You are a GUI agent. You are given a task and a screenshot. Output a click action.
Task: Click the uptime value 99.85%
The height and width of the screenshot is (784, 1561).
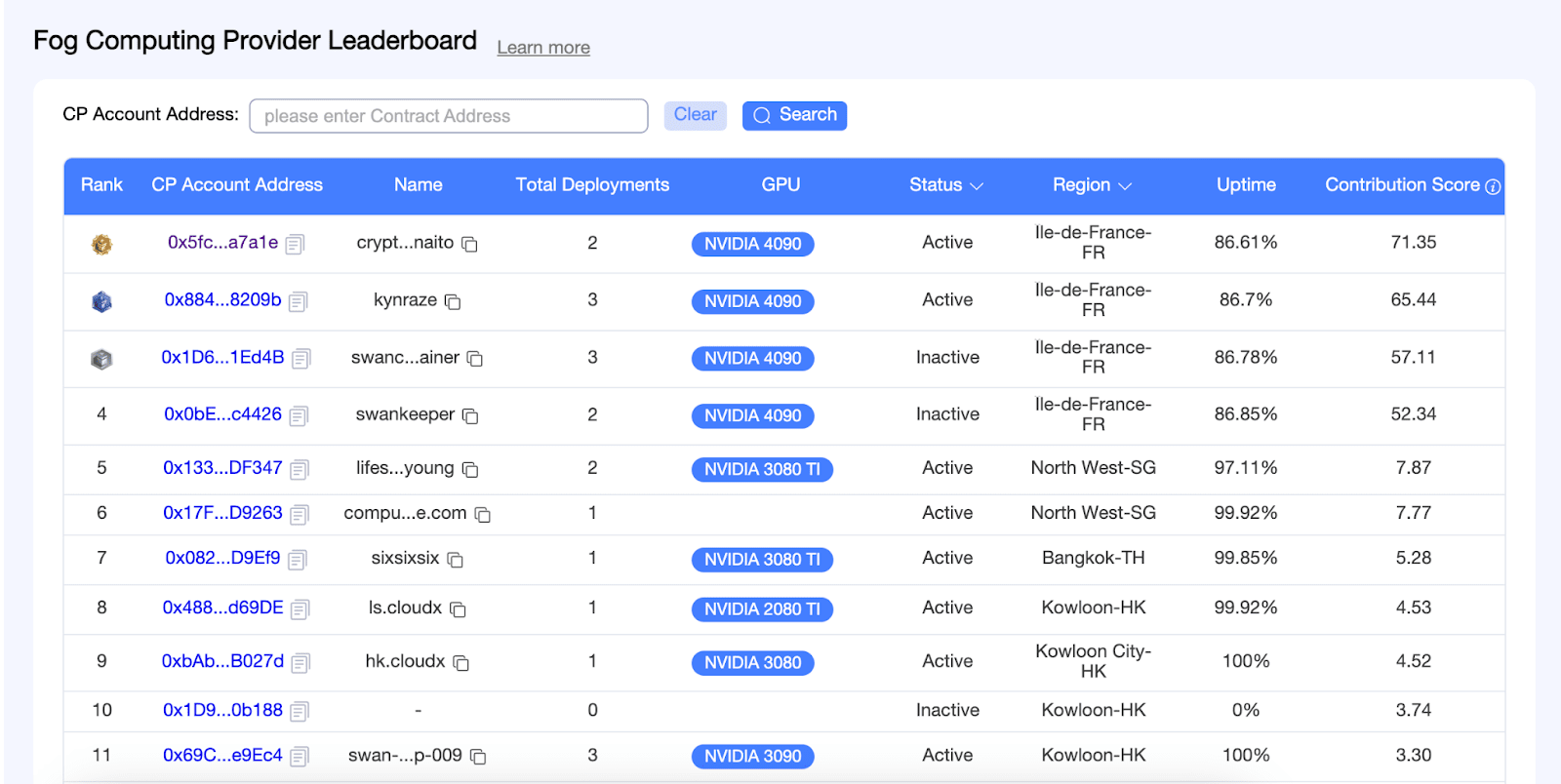click(x=1246, y=558)
